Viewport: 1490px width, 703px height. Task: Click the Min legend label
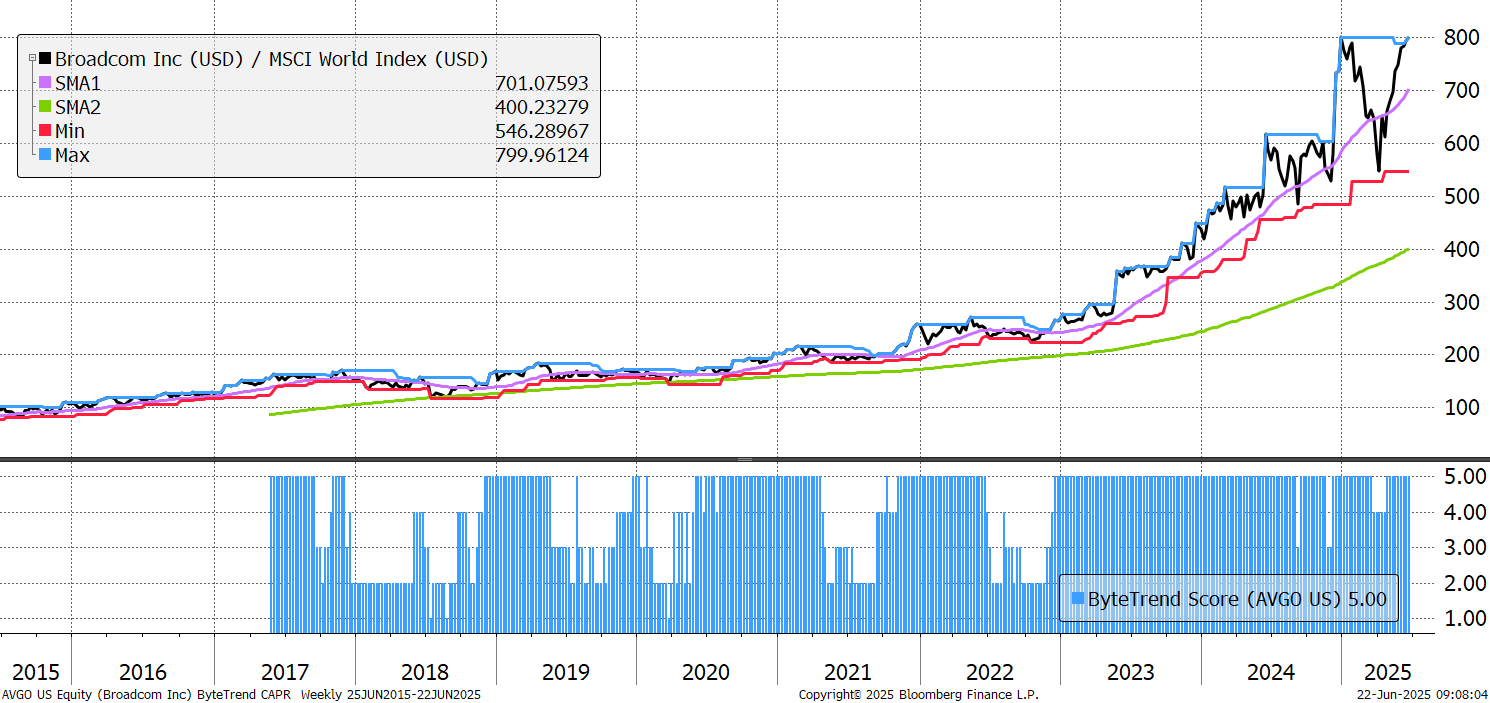[70, 131]
